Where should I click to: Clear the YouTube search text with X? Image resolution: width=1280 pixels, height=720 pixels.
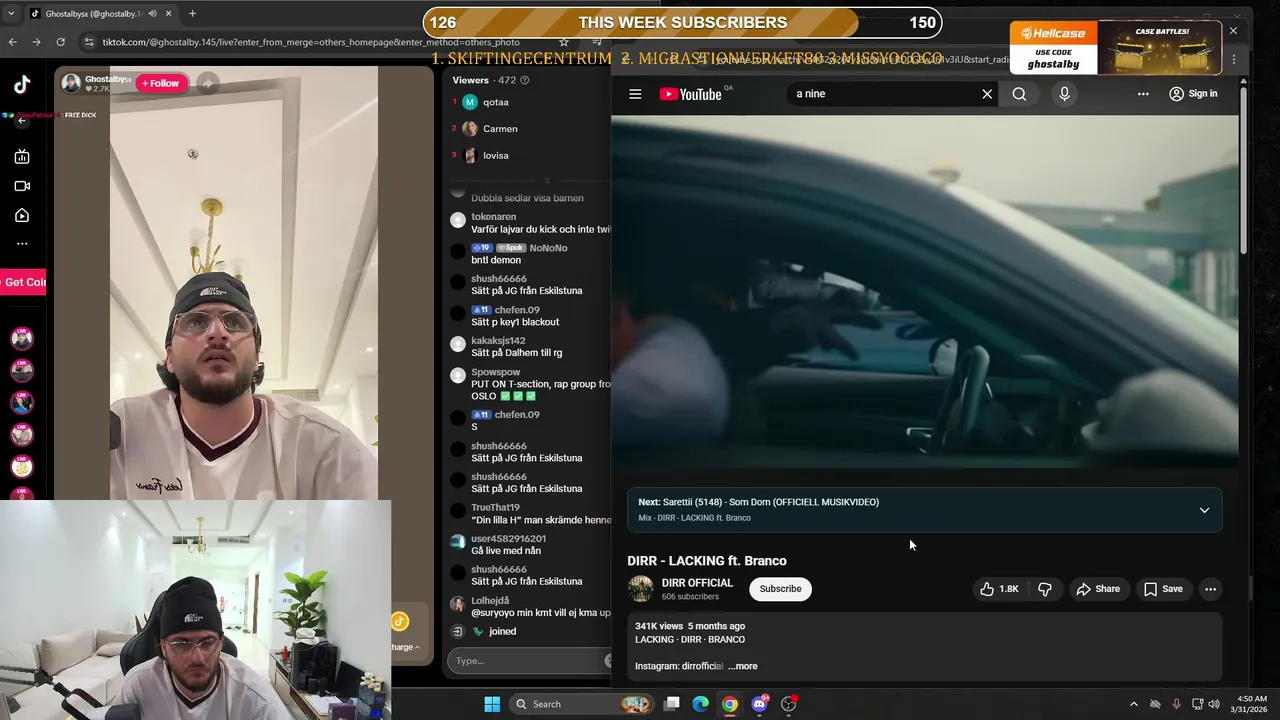(987, 94)
